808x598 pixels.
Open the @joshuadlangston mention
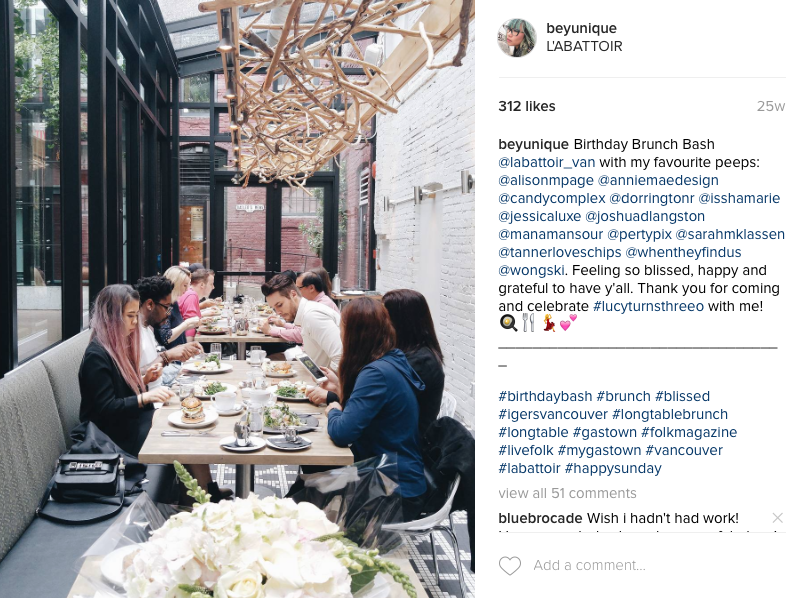coord(645,217)
